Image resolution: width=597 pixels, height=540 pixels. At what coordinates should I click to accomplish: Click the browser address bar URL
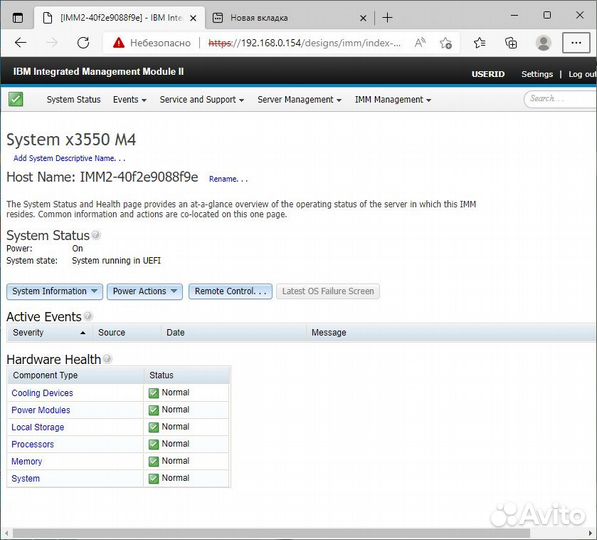tap(304, 43)
